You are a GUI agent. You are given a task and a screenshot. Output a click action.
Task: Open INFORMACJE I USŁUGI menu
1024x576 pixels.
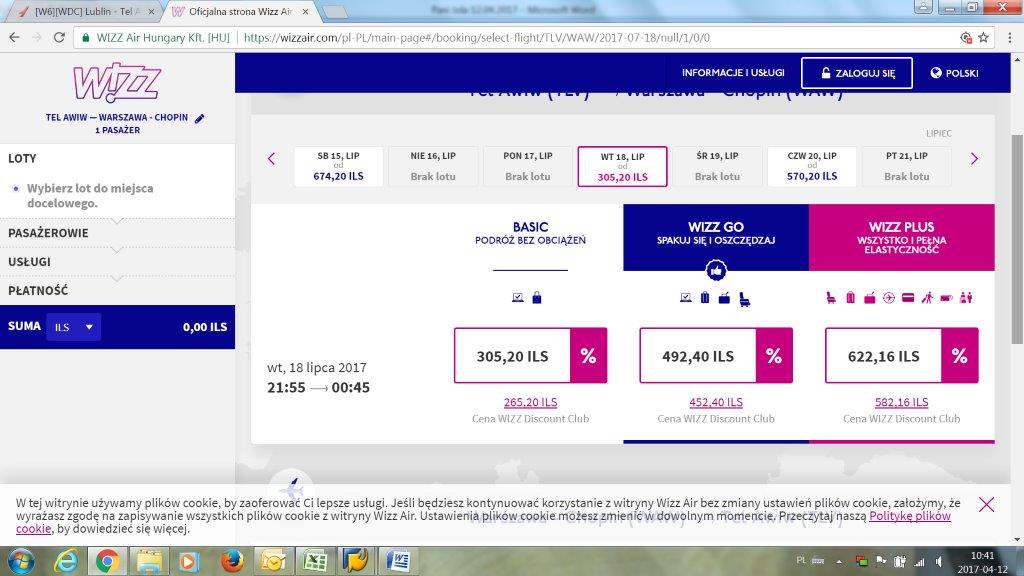(733, 72)
